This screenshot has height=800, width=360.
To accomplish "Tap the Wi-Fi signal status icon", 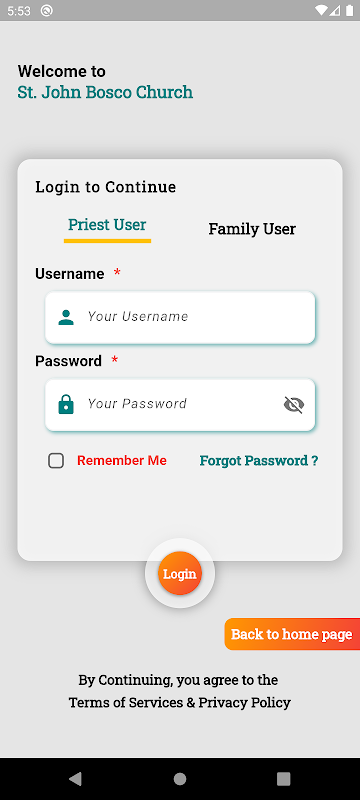I will pos(321,11).
